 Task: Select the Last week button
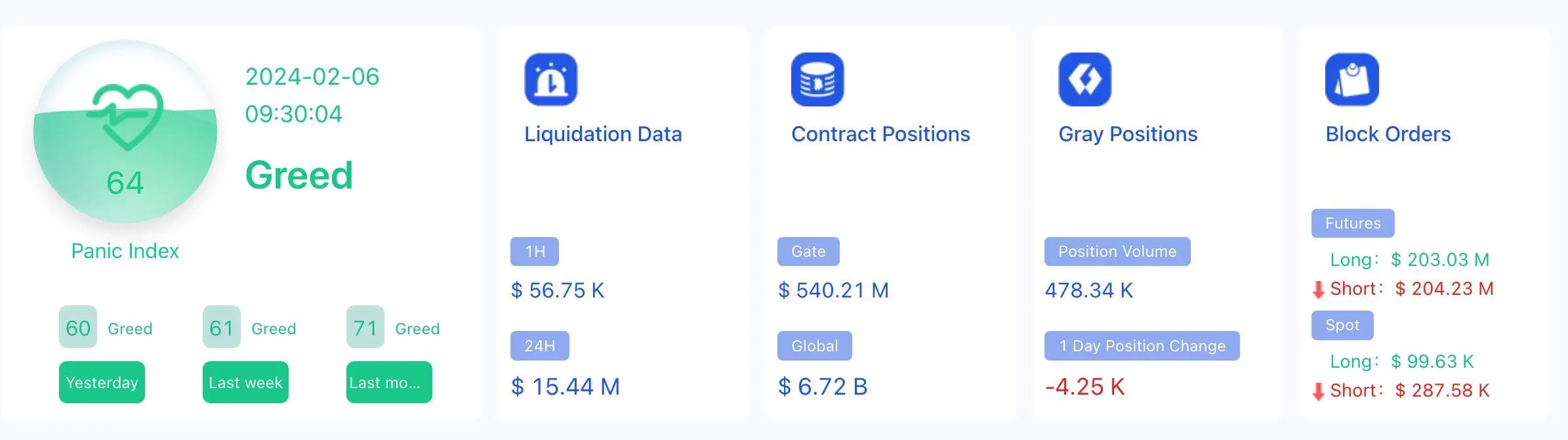[x=245, y=382]
